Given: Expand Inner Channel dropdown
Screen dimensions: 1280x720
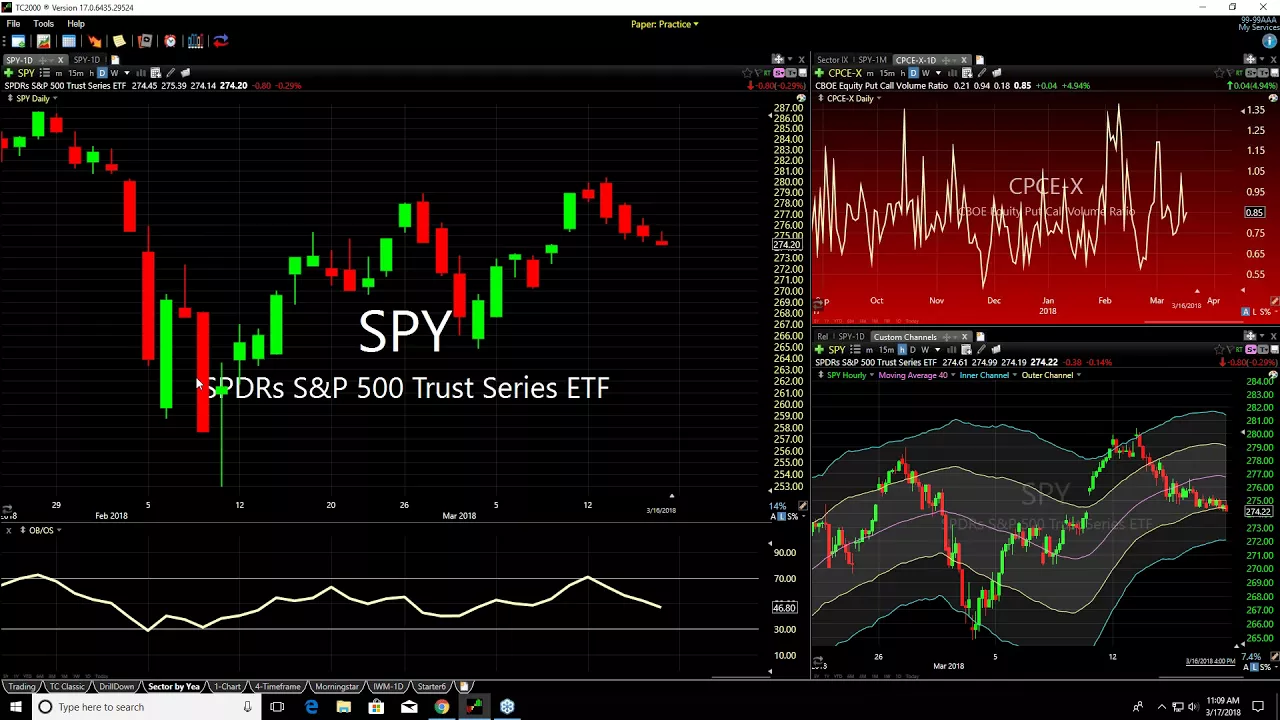Looking at the screenshot, I should 1014,375.
